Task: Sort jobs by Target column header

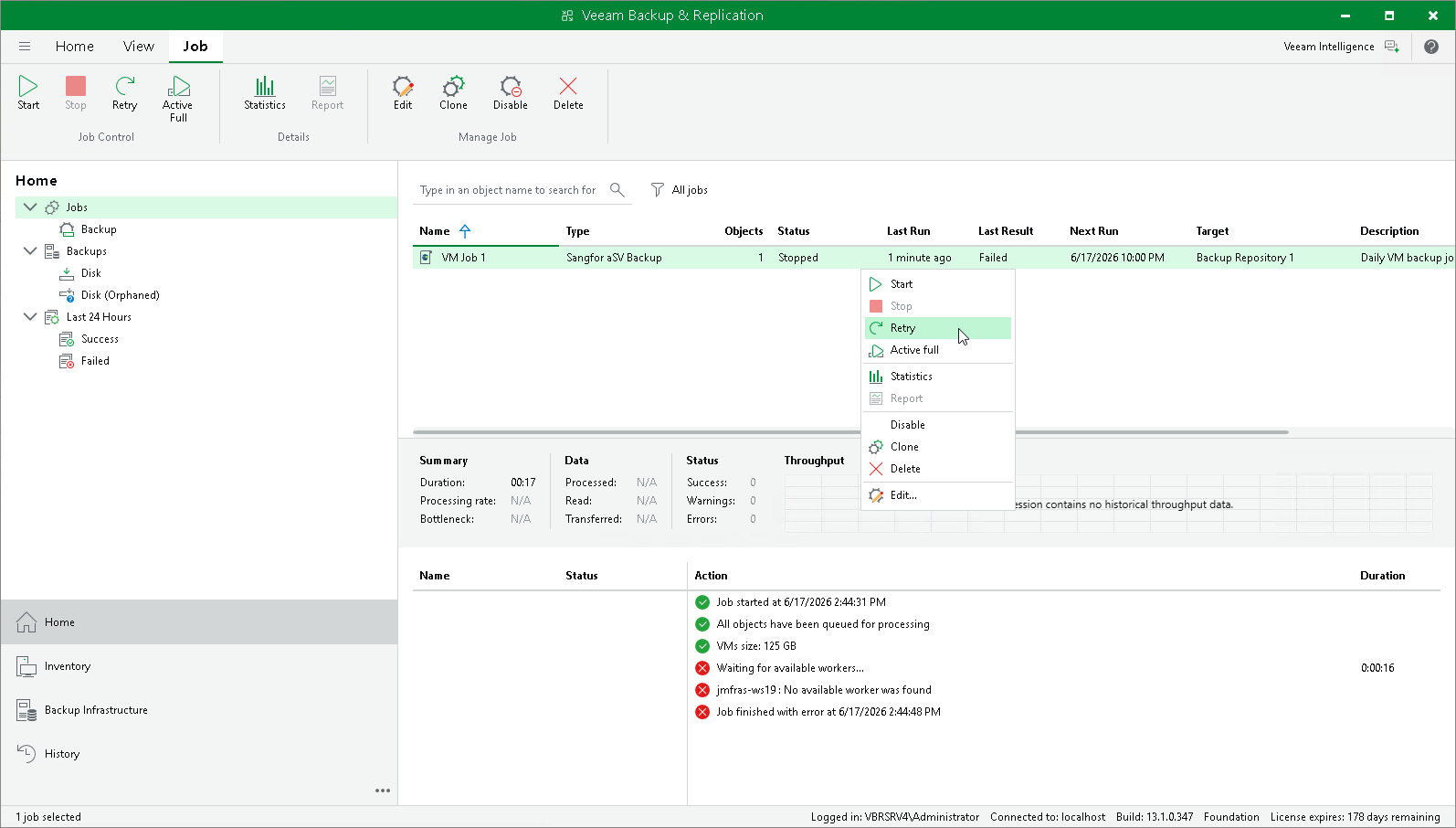Action: (x=1212, y=231)
